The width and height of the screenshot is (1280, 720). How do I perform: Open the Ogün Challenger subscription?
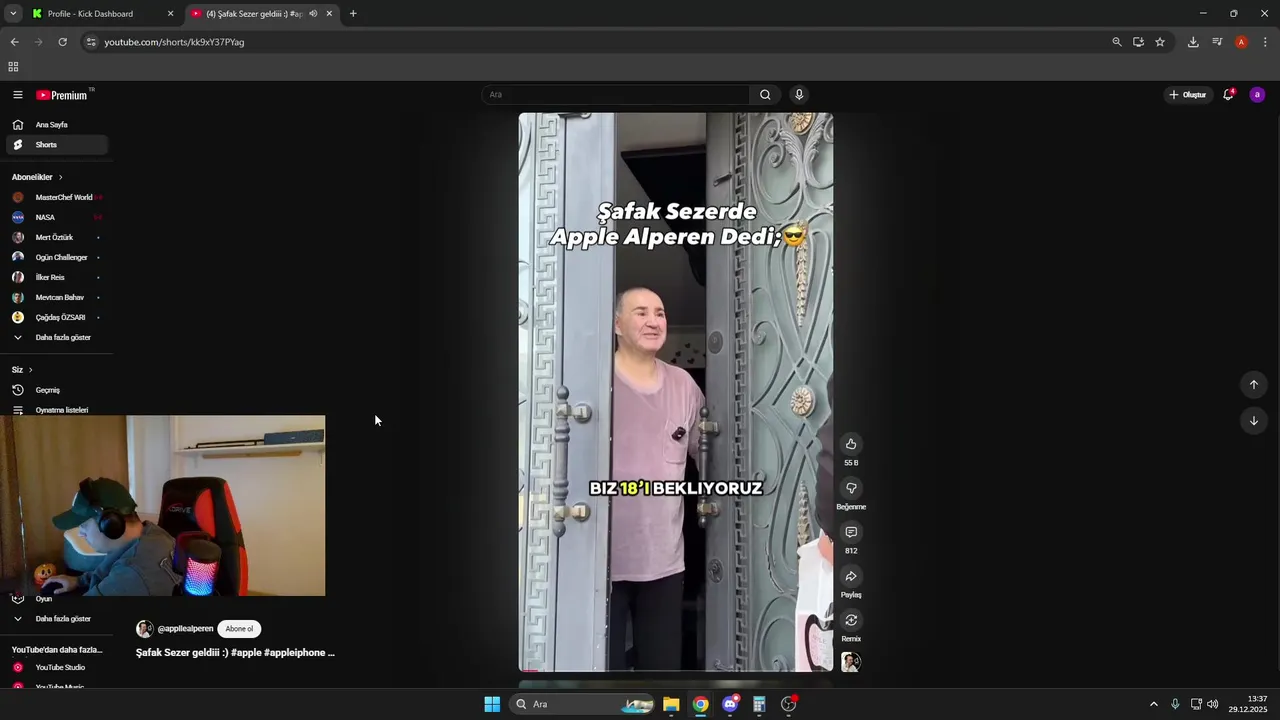[x=56, y=257]
